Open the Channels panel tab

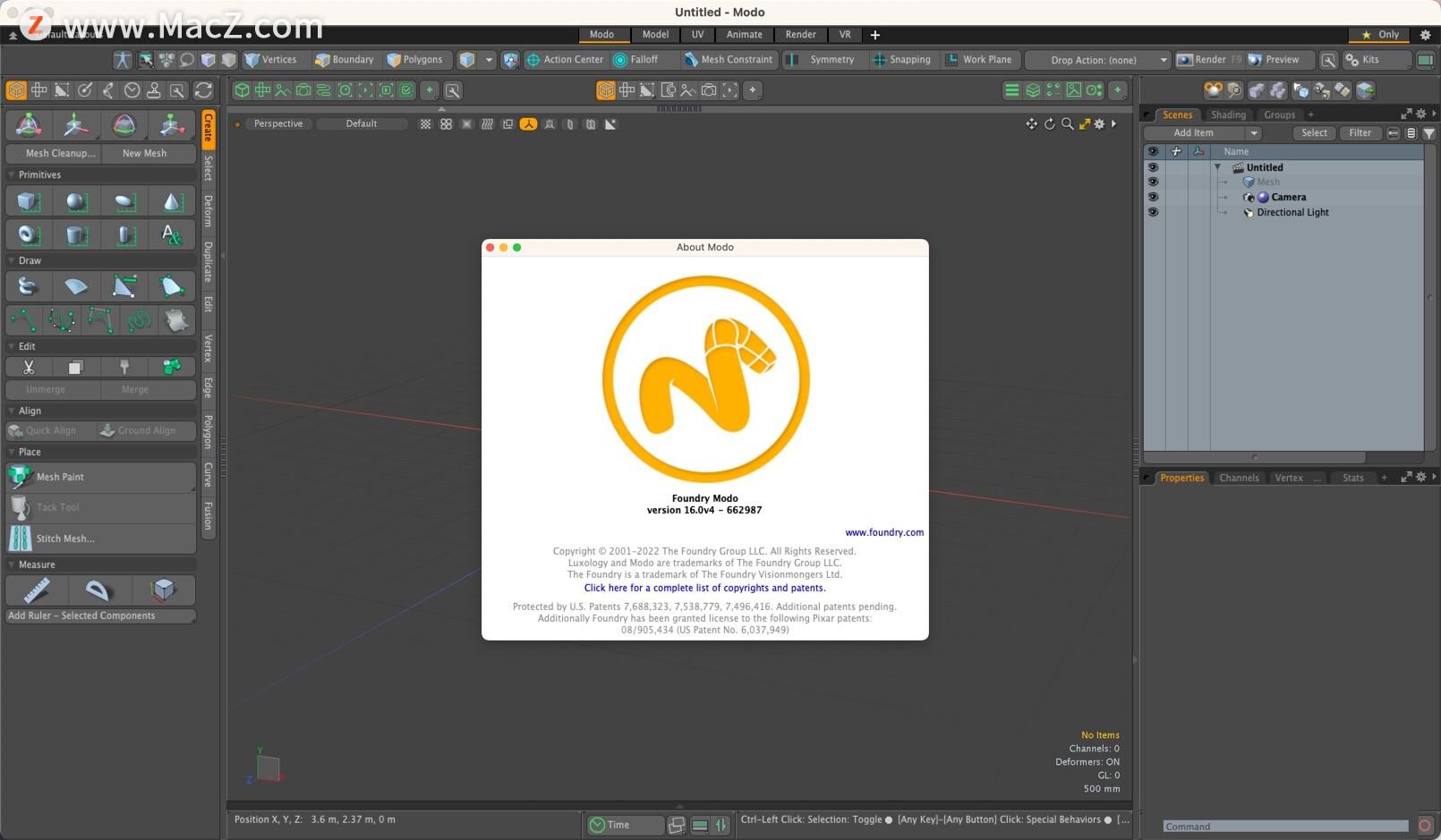1239,478
